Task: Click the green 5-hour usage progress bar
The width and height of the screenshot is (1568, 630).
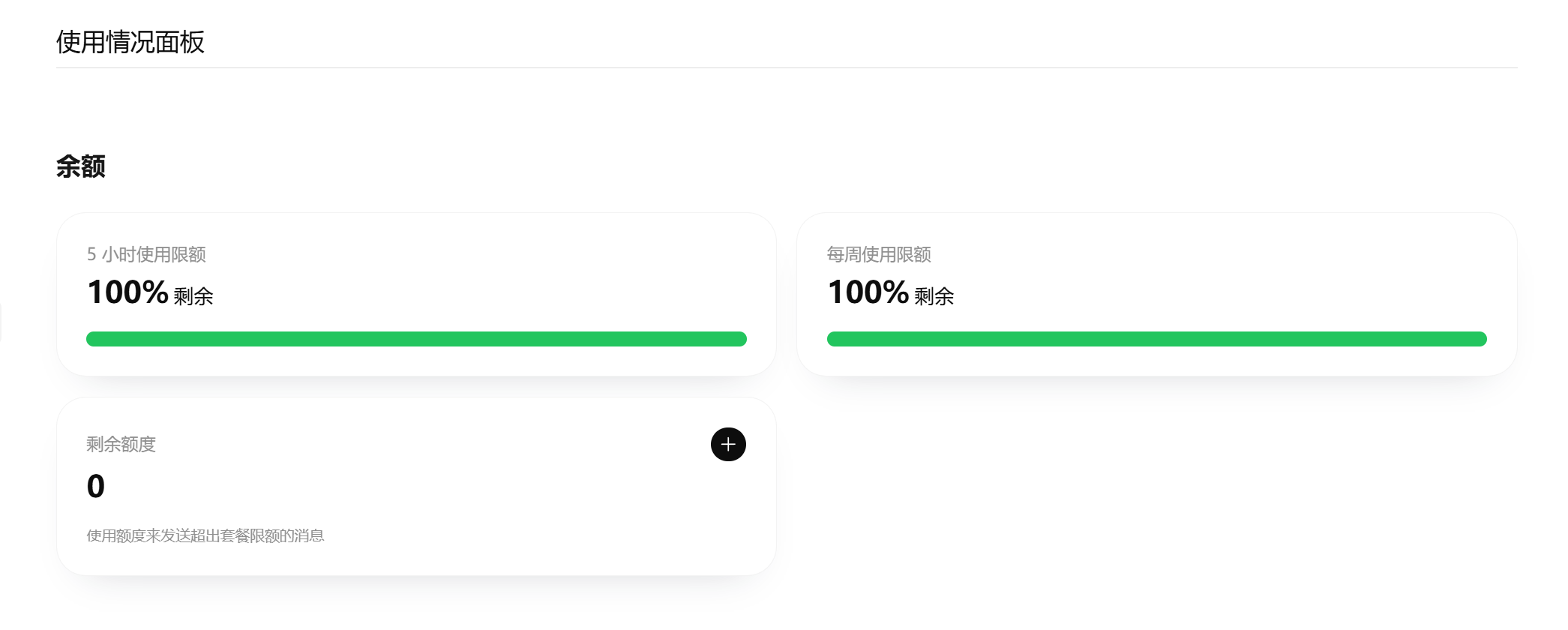Action: click(416, 339)
